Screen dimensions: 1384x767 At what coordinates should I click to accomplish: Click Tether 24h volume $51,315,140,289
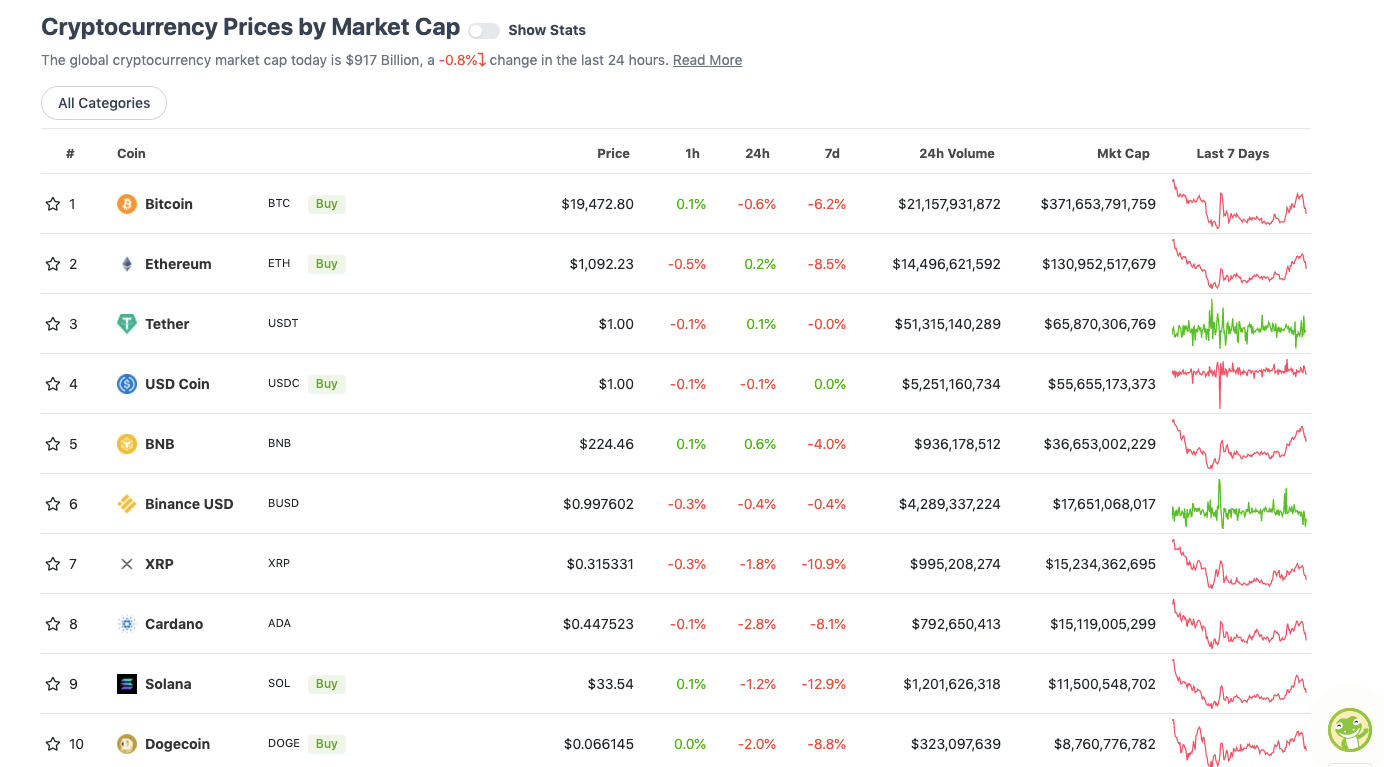pyautogui.click(x=947, y=324)
